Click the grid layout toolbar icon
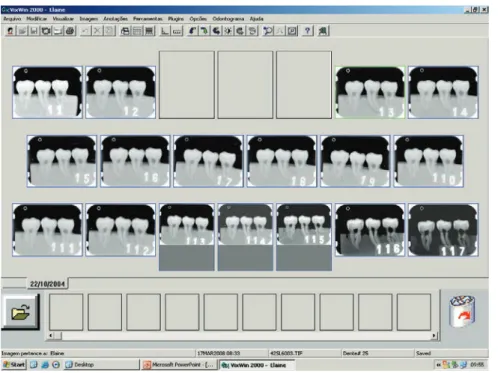 [137, 31]
